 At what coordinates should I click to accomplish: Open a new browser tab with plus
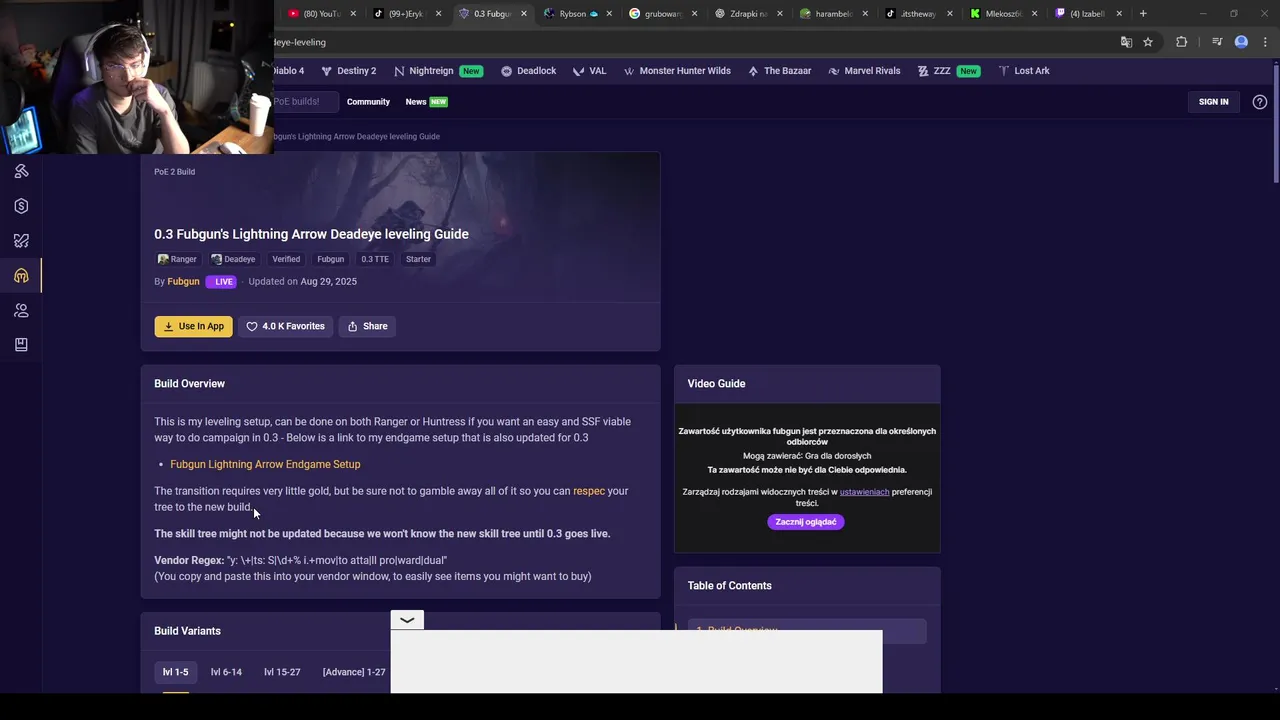coord(1143,14)
